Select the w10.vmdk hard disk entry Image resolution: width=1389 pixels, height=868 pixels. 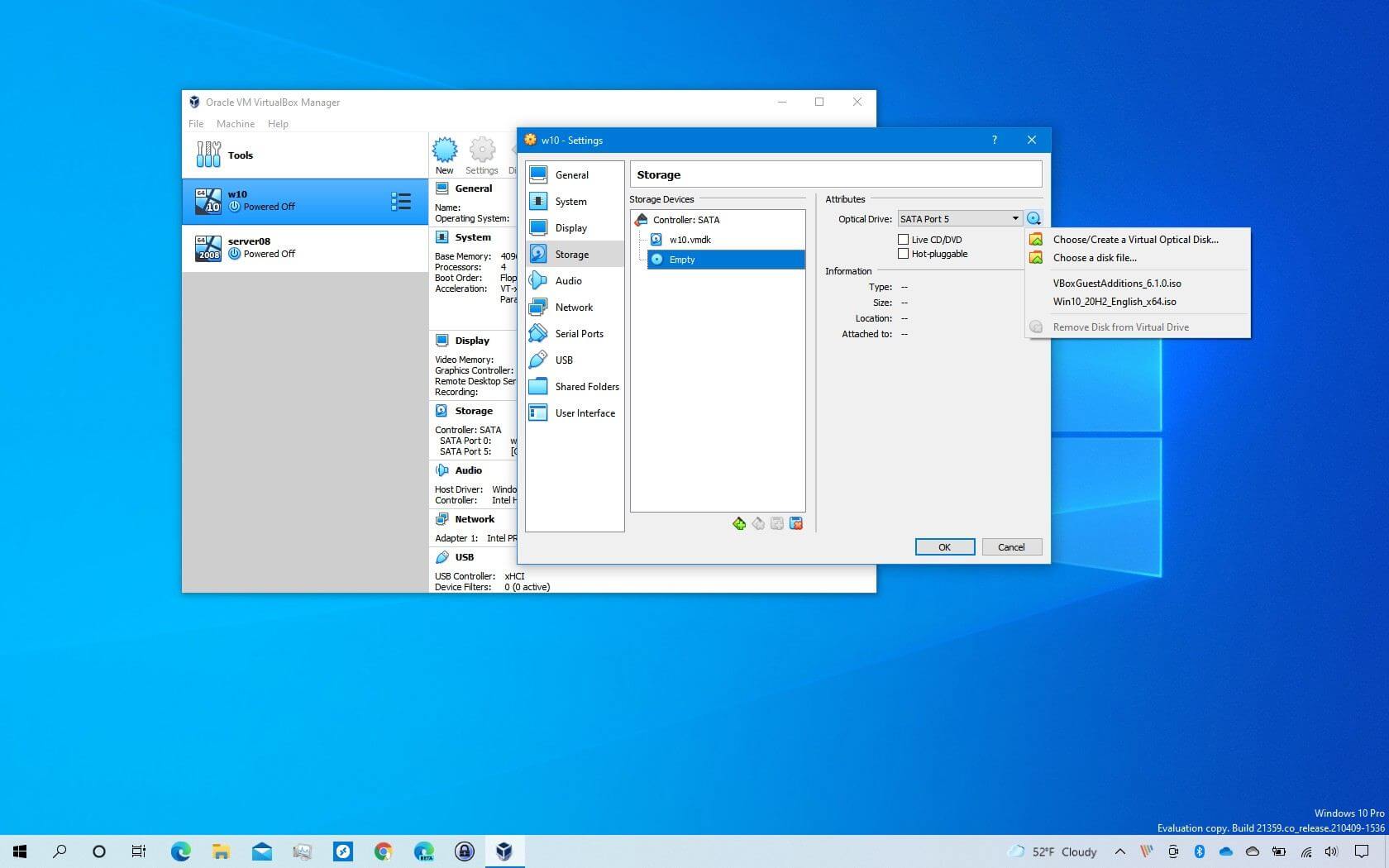pyautogui.click(x=690, y=239)
